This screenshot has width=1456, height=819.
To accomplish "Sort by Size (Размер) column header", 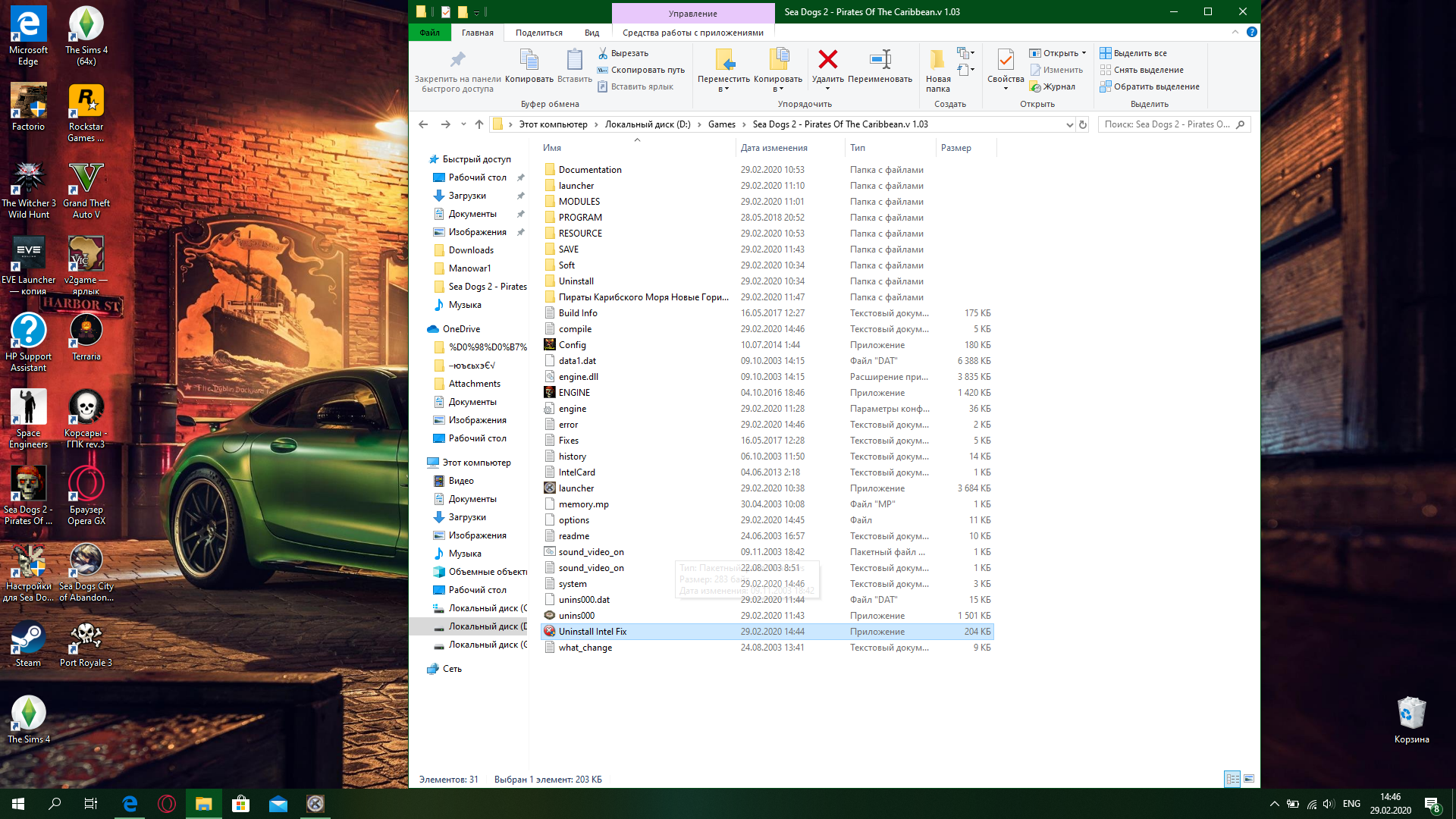I will click(965, 148).
